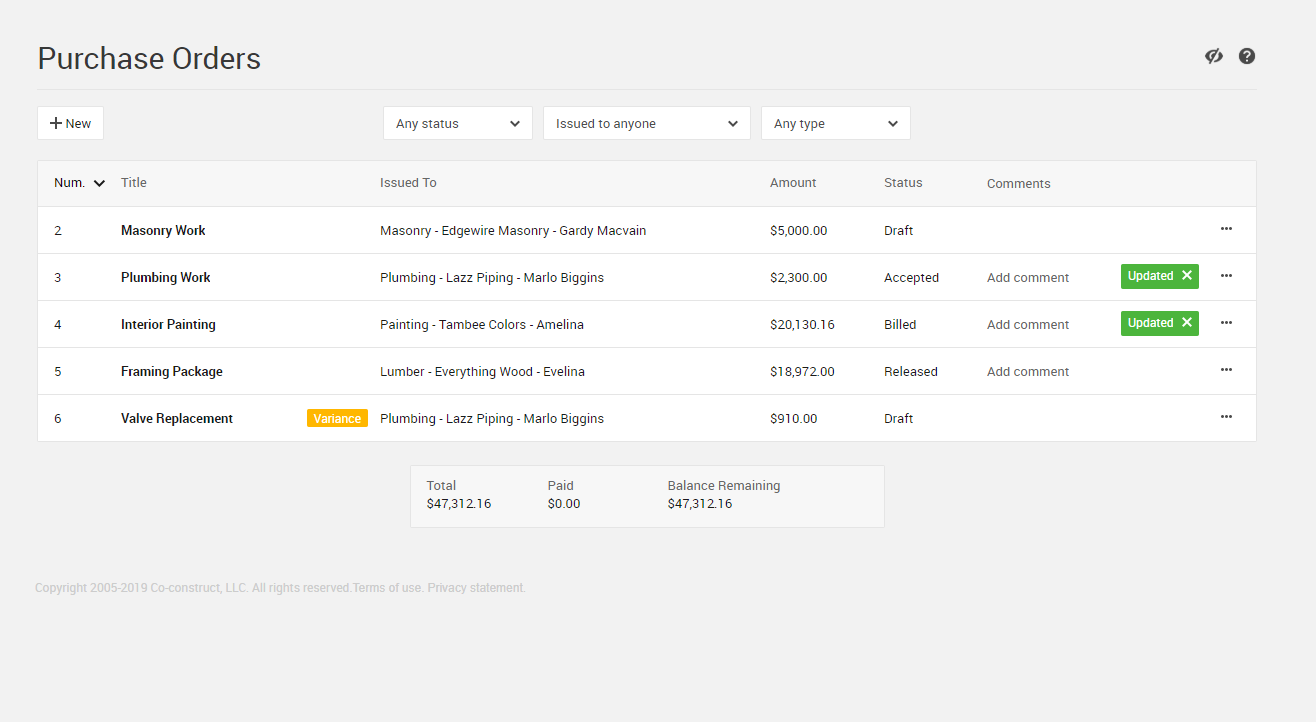This screenshot has height=722, width=1316.
Task: Sort by the Num. column header
Action: [x=79, y=183]
